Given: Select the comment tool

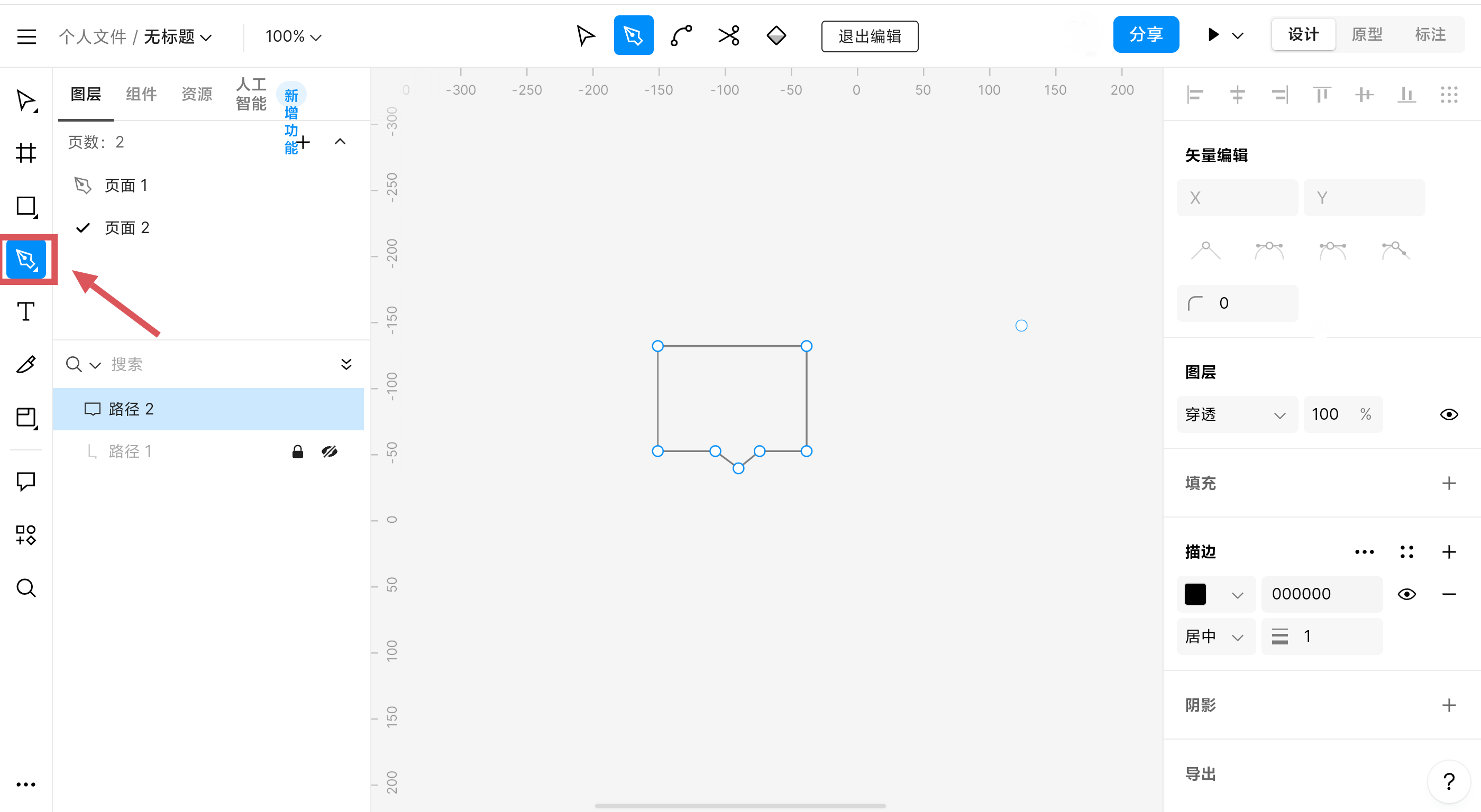Looking at the screenshot, I should tap(26, 481).
